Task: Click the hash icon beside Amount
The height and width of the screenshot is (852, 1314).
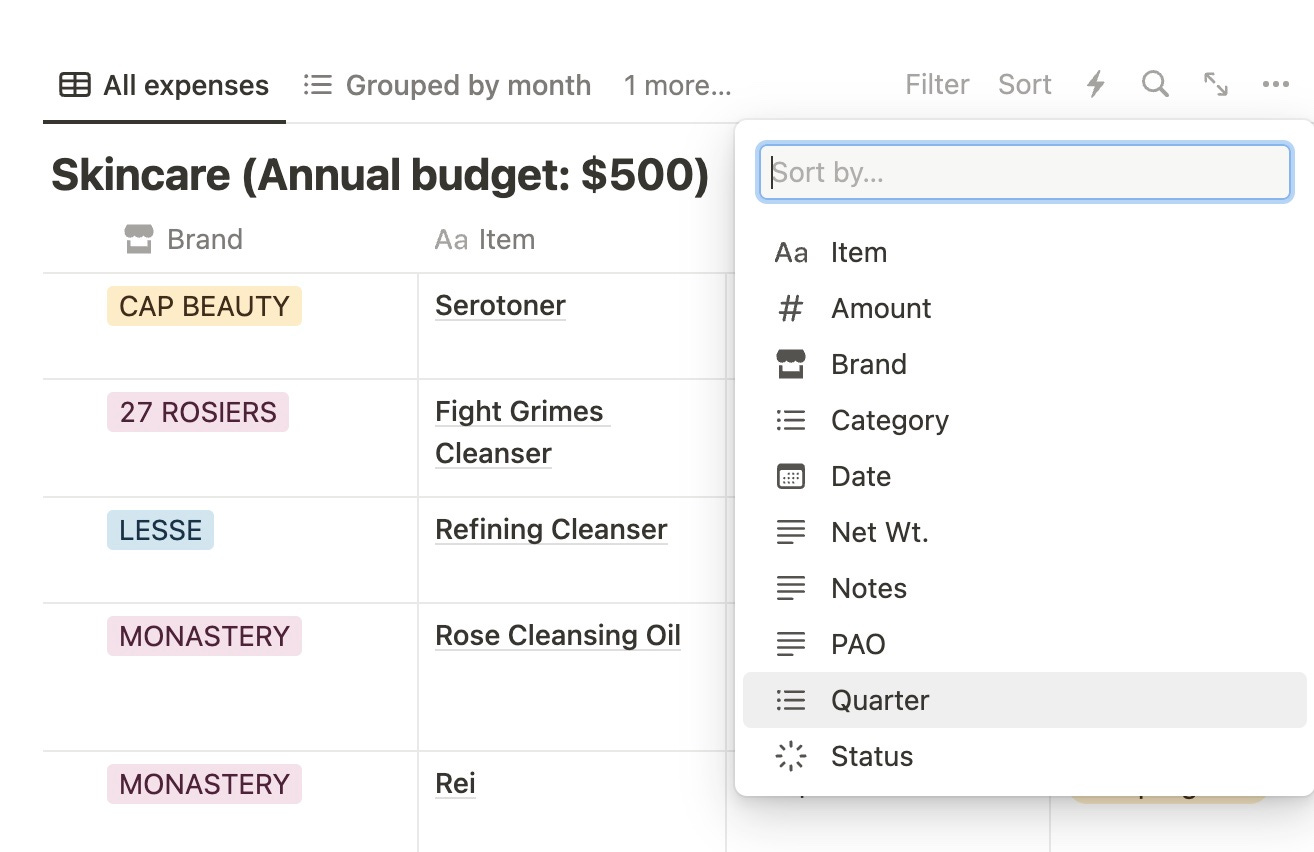Action: pos(790,308)
